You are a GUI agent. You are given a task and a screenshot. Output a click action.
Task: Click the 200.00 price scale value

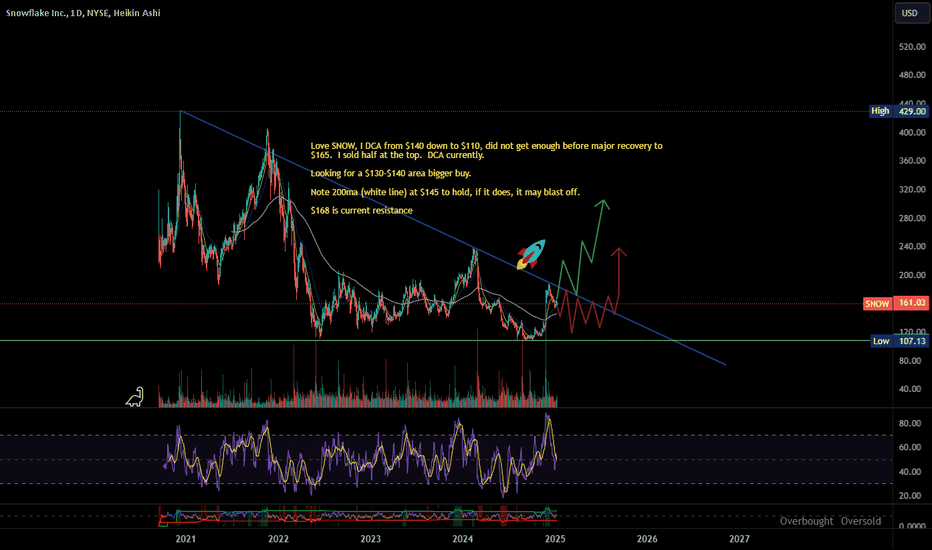(912, 275)
